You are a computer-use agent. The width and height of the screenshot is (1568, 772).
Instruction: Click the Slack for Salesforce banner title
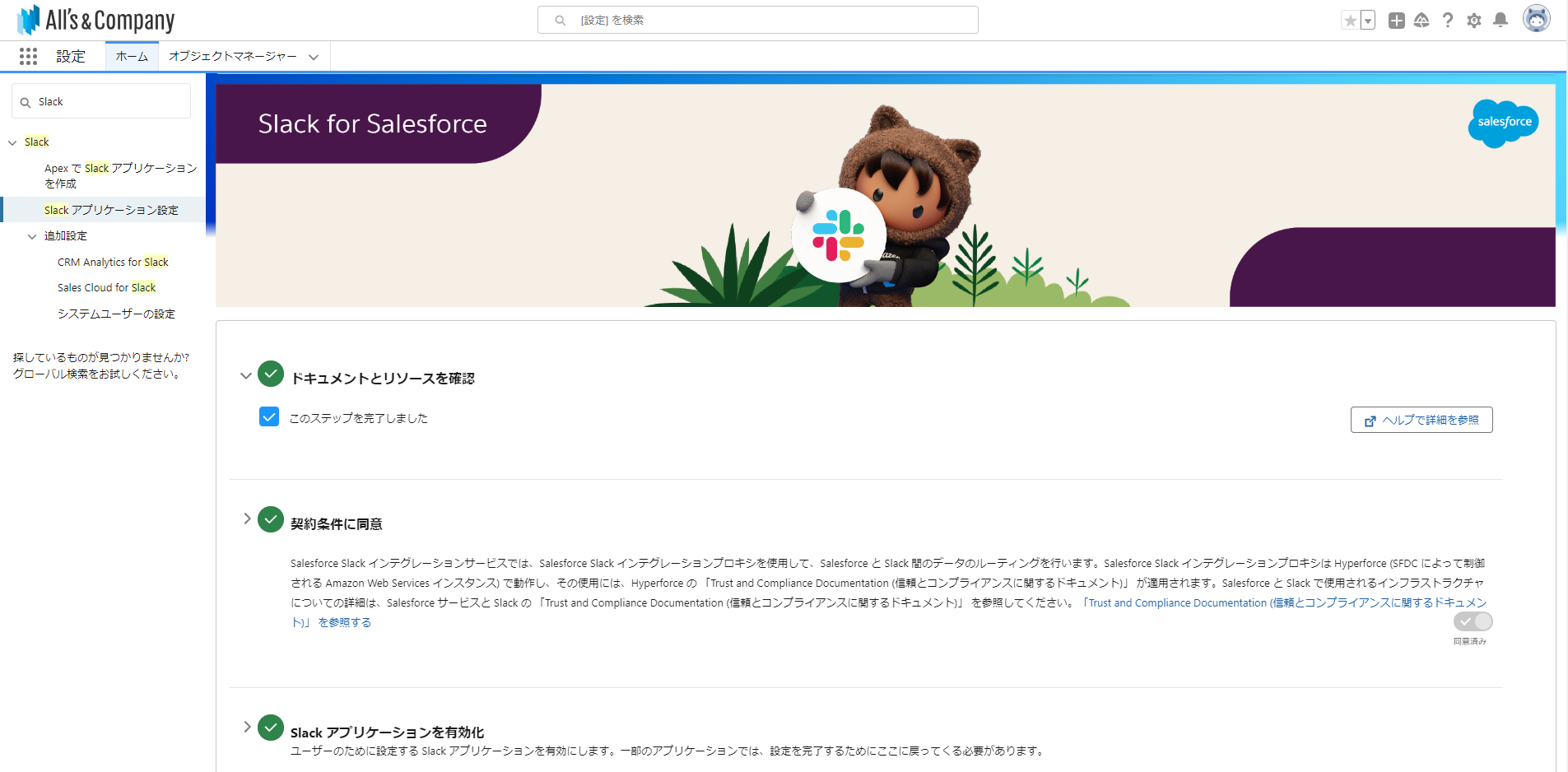point(372,123)
